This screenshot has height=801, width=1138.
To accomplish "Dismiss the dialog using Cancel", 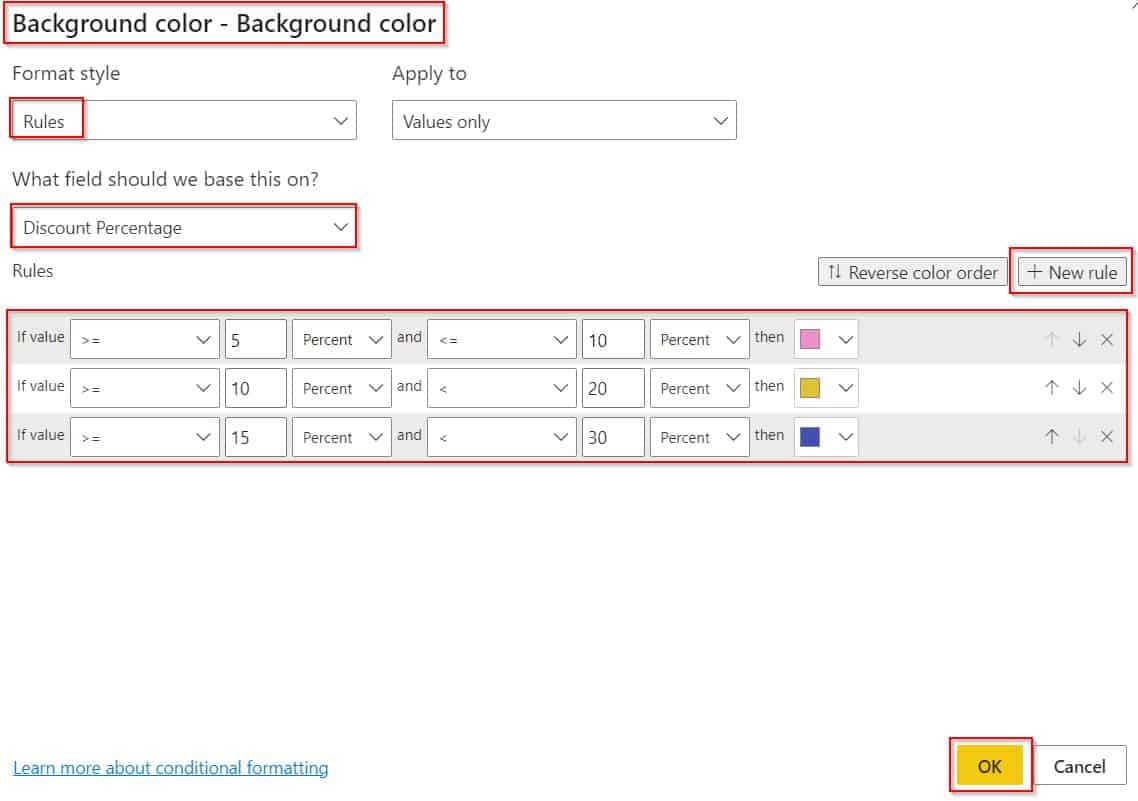I will (1079, 766).
